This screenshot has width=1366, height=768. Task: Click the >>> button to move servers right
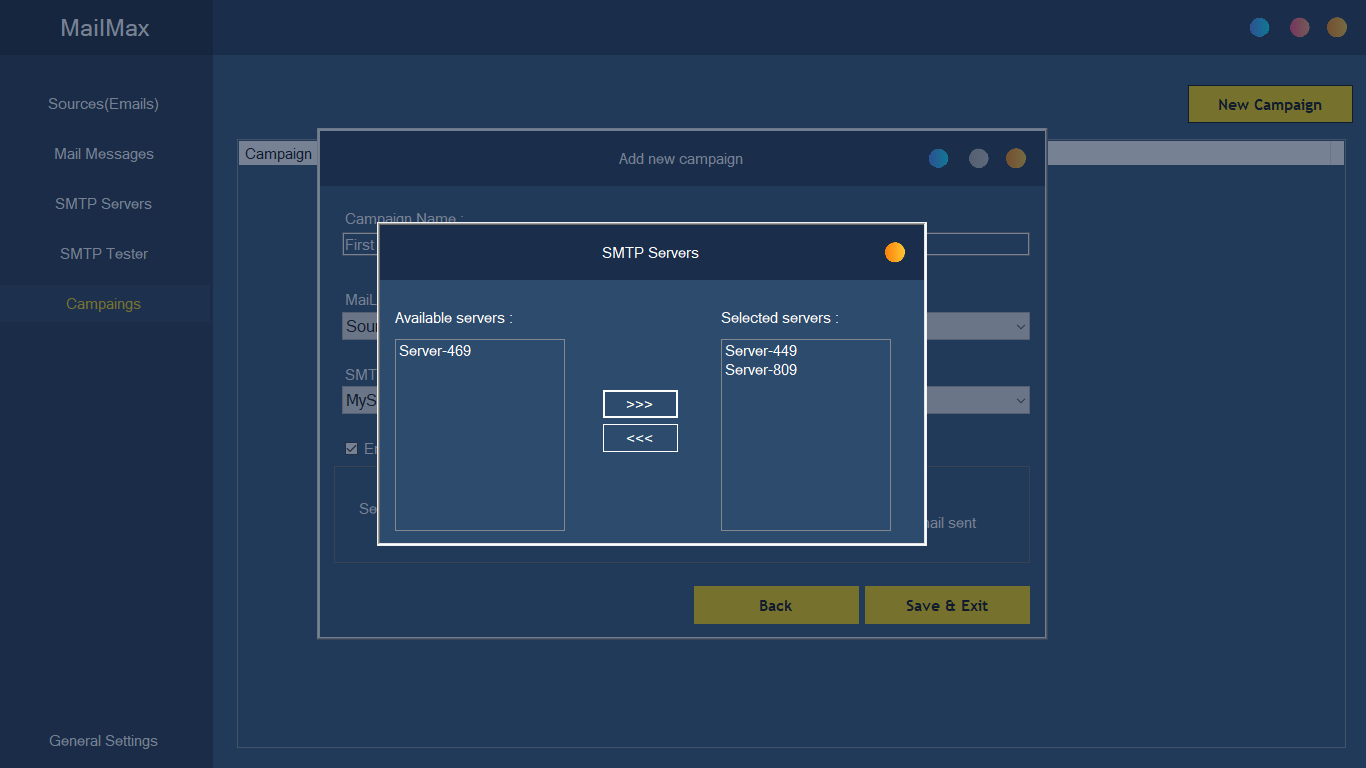640,404
